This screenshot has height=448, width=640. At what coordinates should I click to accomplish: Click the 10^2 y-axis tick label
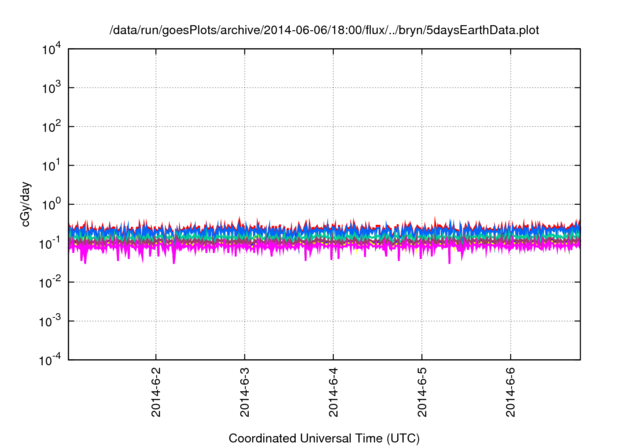click(52, 127)
